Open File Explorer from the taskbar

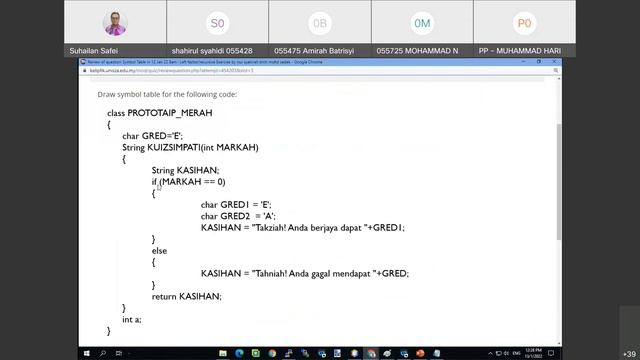click(x=223, y=353)
